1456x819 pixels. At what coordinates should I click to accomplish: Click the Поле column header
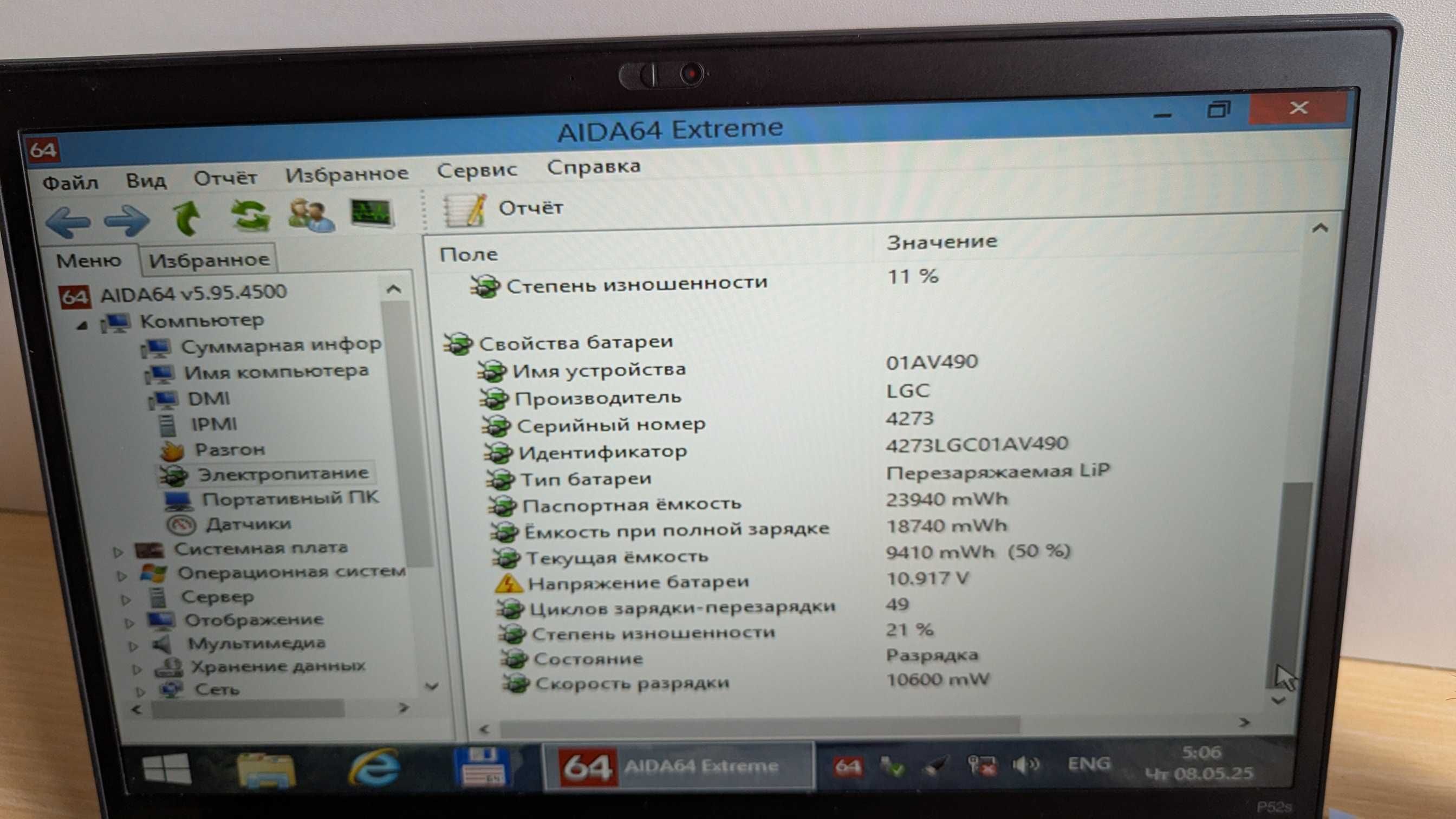[x=469, y=255]
